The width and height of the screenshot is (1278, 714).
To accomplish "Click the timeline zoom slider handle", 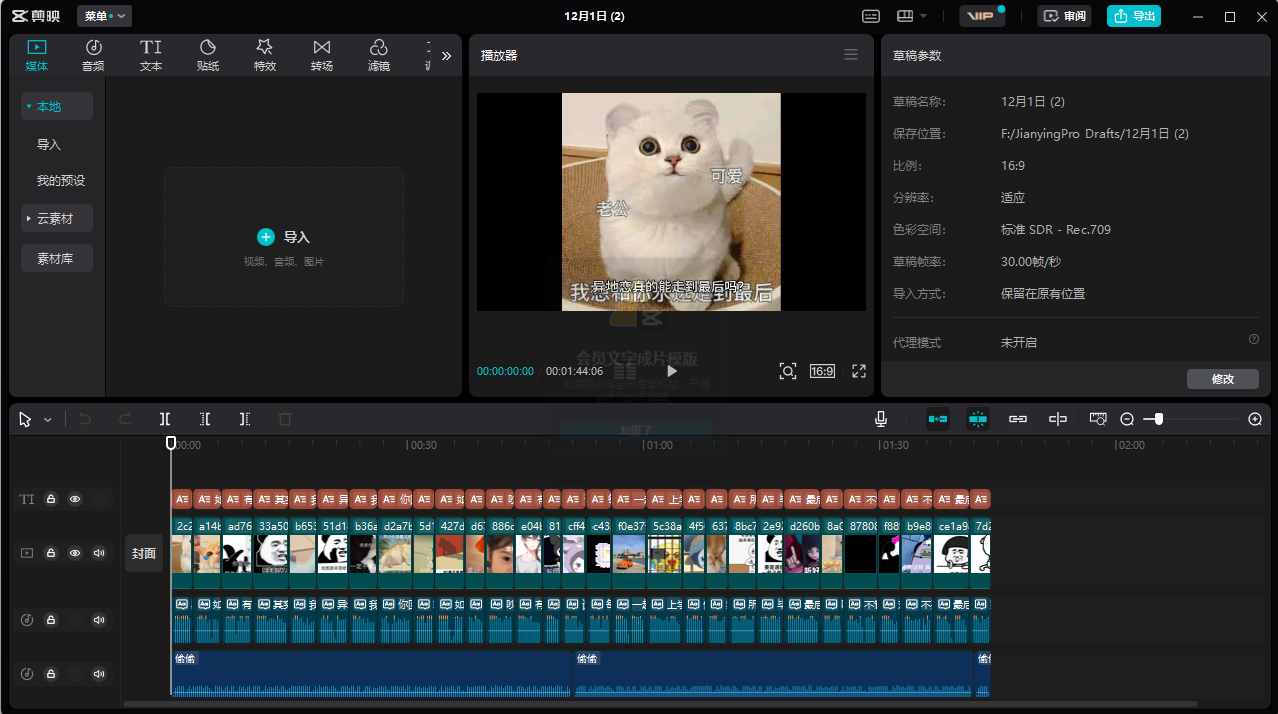I will (1158, 420).
